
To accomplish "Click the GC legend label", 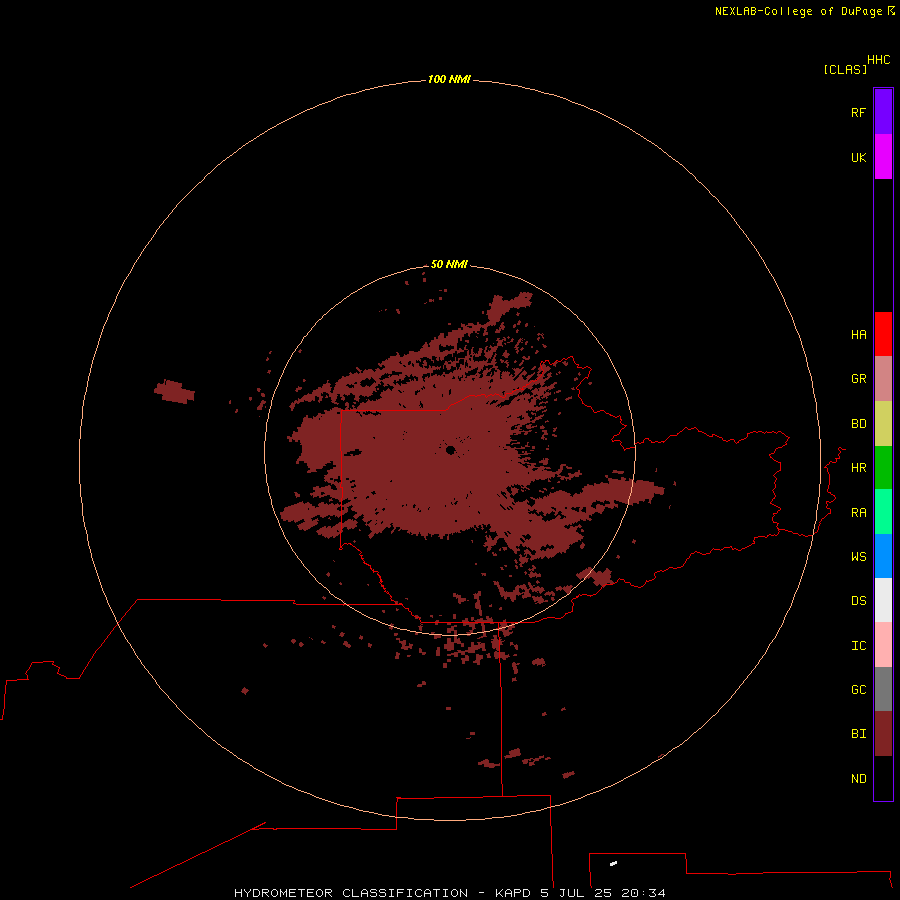I will (858, 690).
